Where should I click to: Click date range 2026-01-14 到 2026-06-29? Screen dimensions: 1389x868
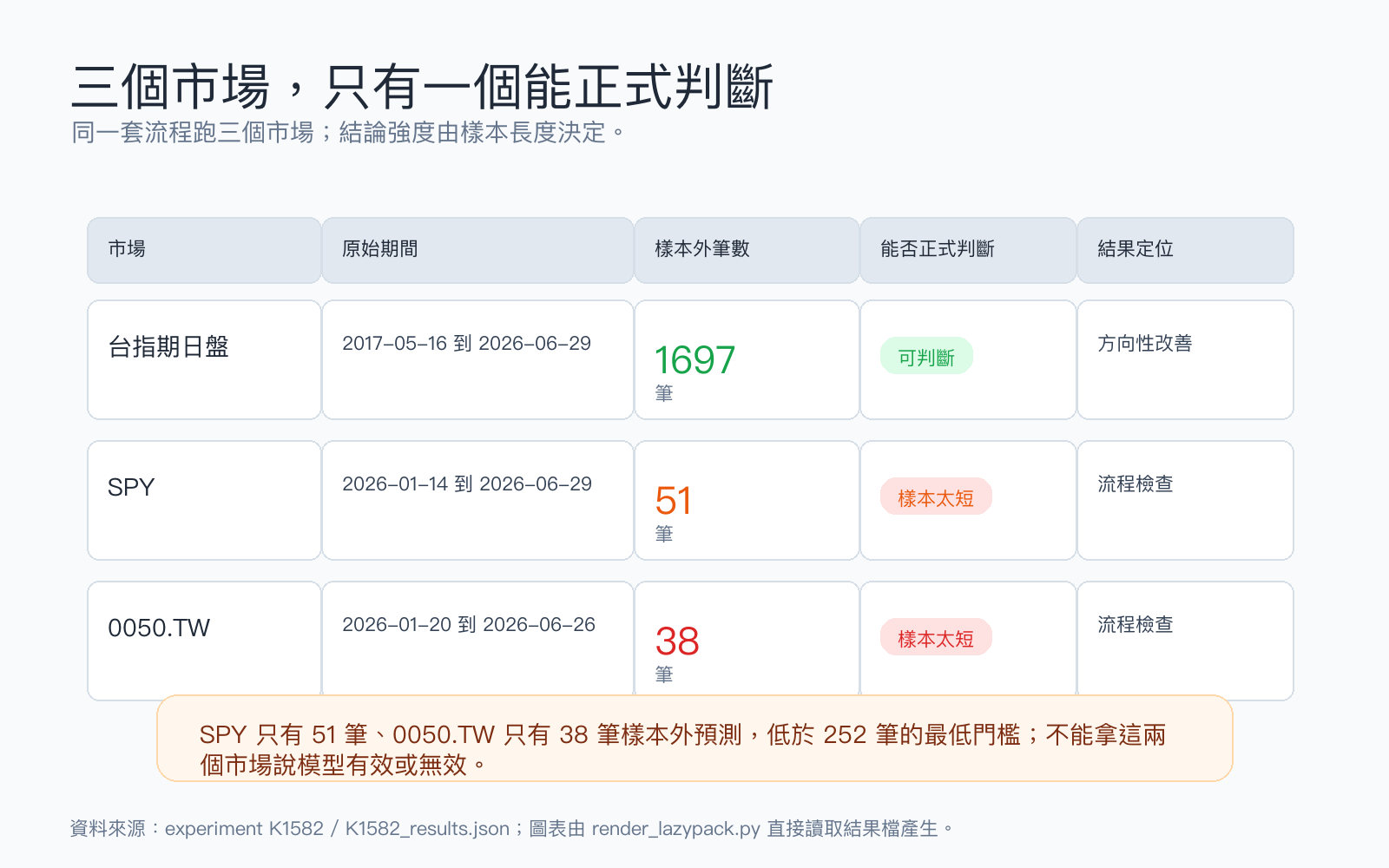(467, 484)
